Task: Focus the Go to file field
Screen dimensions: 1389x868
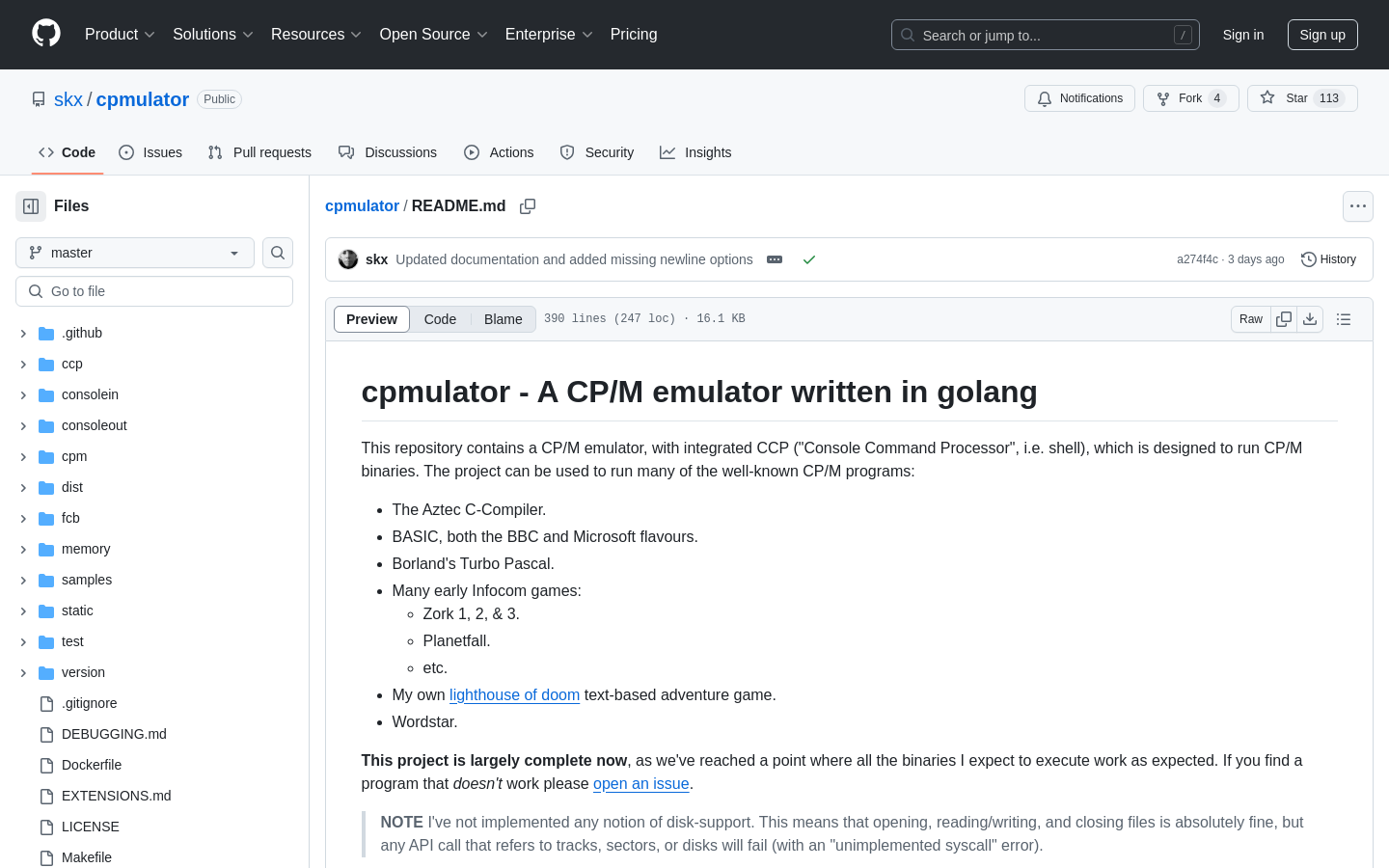Action: (154, 291)
